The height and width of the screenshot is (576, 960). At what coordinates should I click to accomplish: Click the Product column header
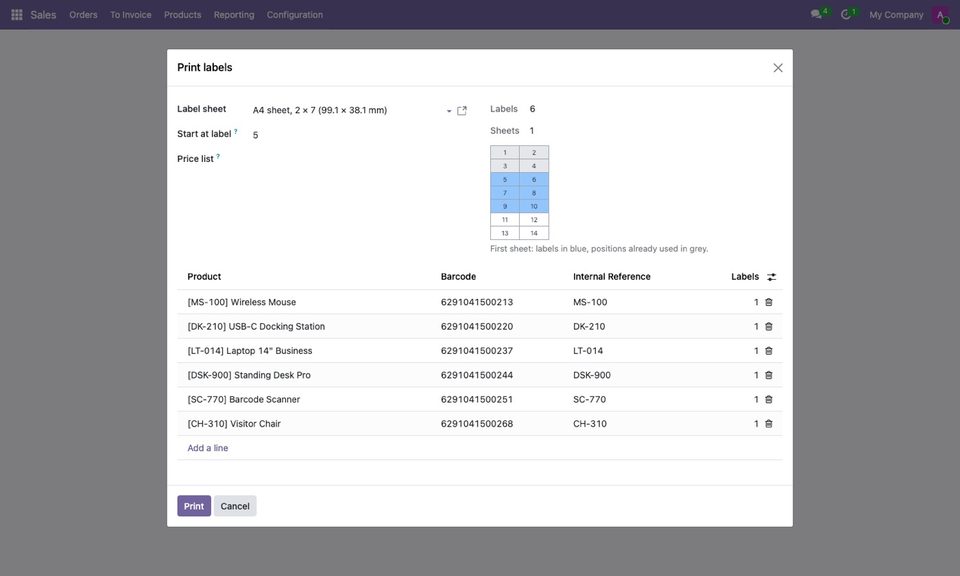point(204,277)
